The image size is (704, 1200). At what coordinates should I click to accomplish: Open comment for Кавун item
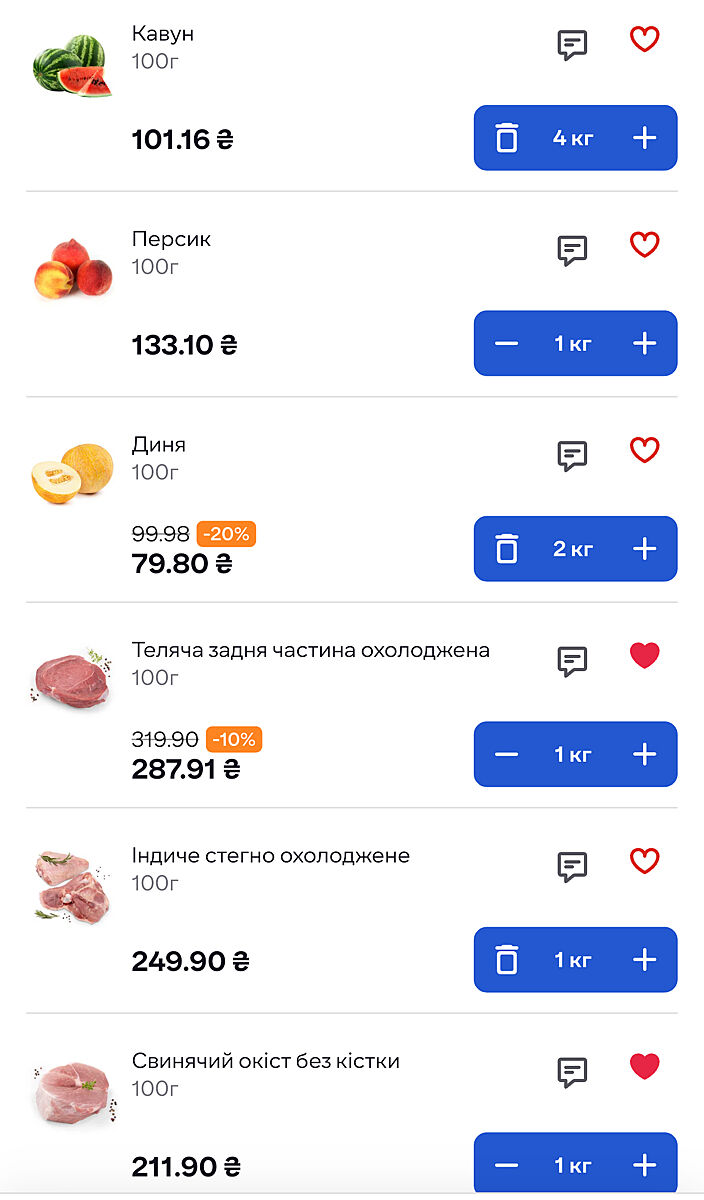(x=572, y=45)
